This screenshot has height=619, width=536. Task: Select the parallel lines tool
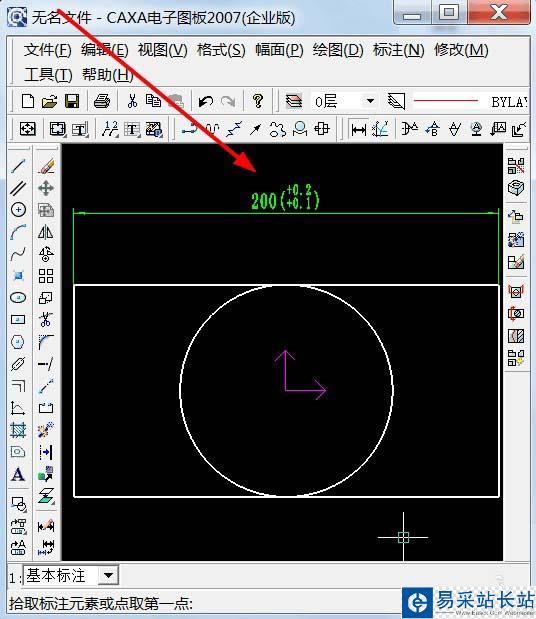18,188
